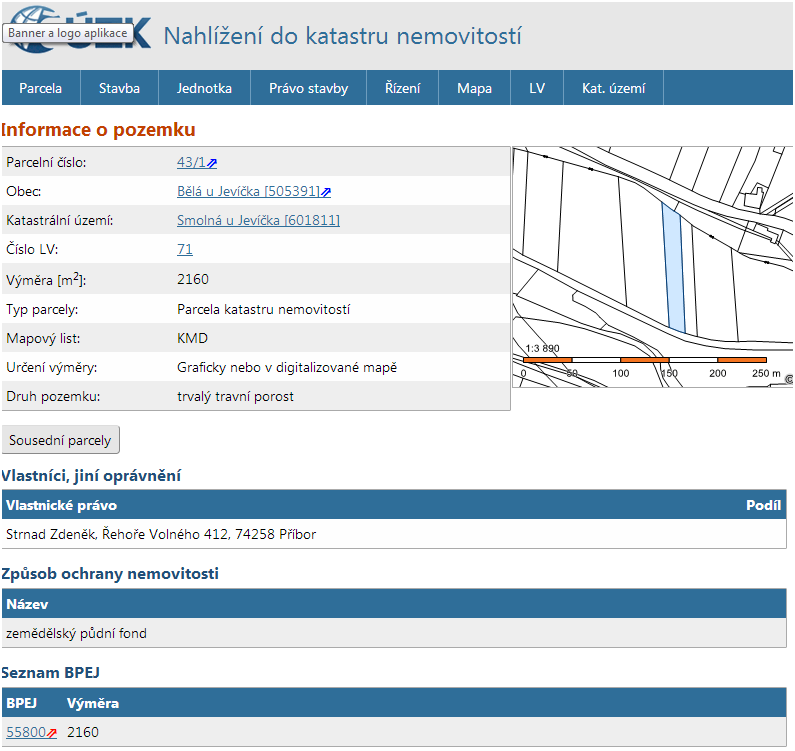Select the Kat. území tab
Viewport: 795px width, 751px height.
click(x=613, y=88)
